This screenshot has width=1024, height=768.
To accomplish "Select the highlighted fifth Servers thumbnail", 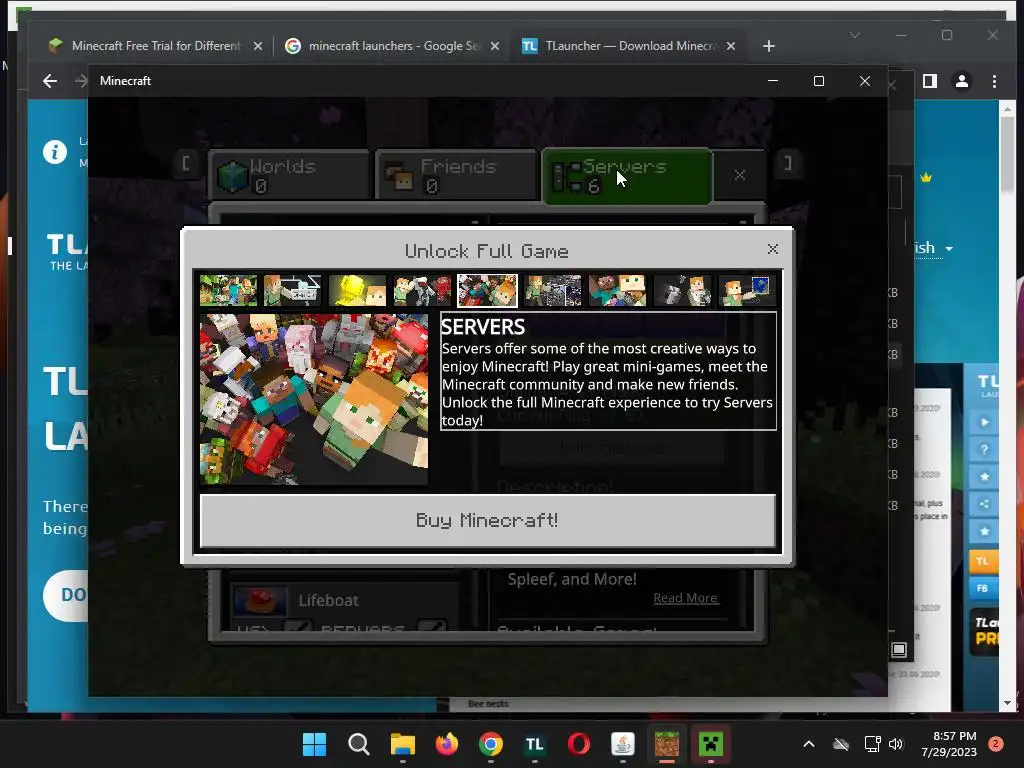I will pos(487,291).
